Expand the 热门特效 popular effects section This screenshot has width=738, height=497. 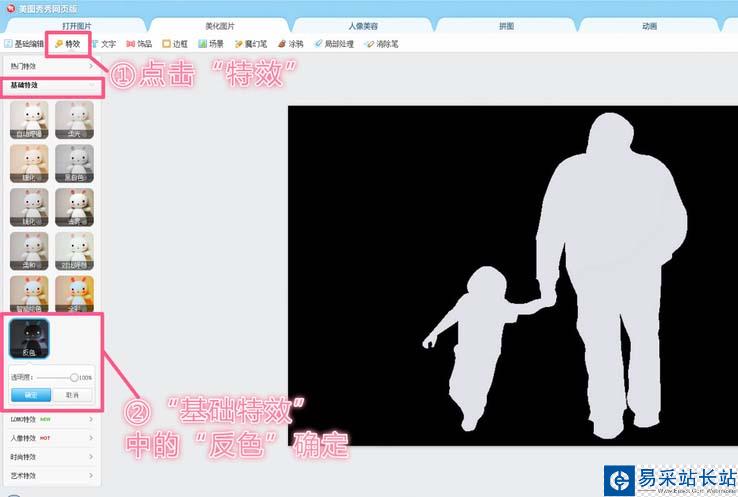click(51, 66)
